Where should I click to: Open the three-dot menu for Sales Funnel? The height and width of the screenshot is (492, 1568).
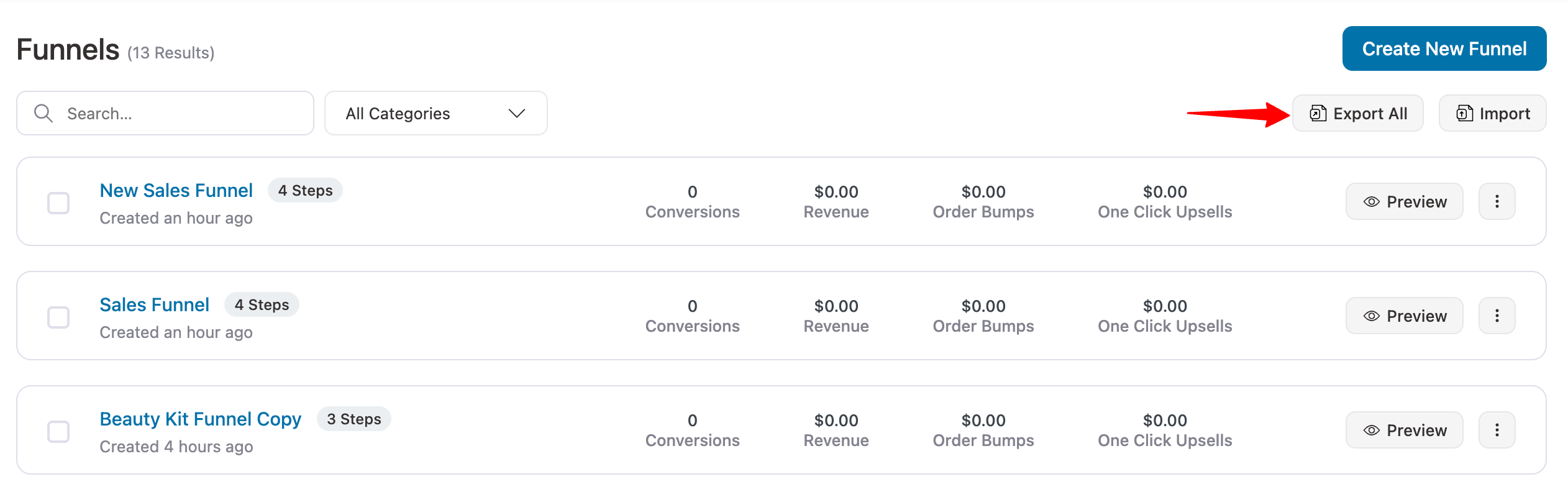[1497, 316]
